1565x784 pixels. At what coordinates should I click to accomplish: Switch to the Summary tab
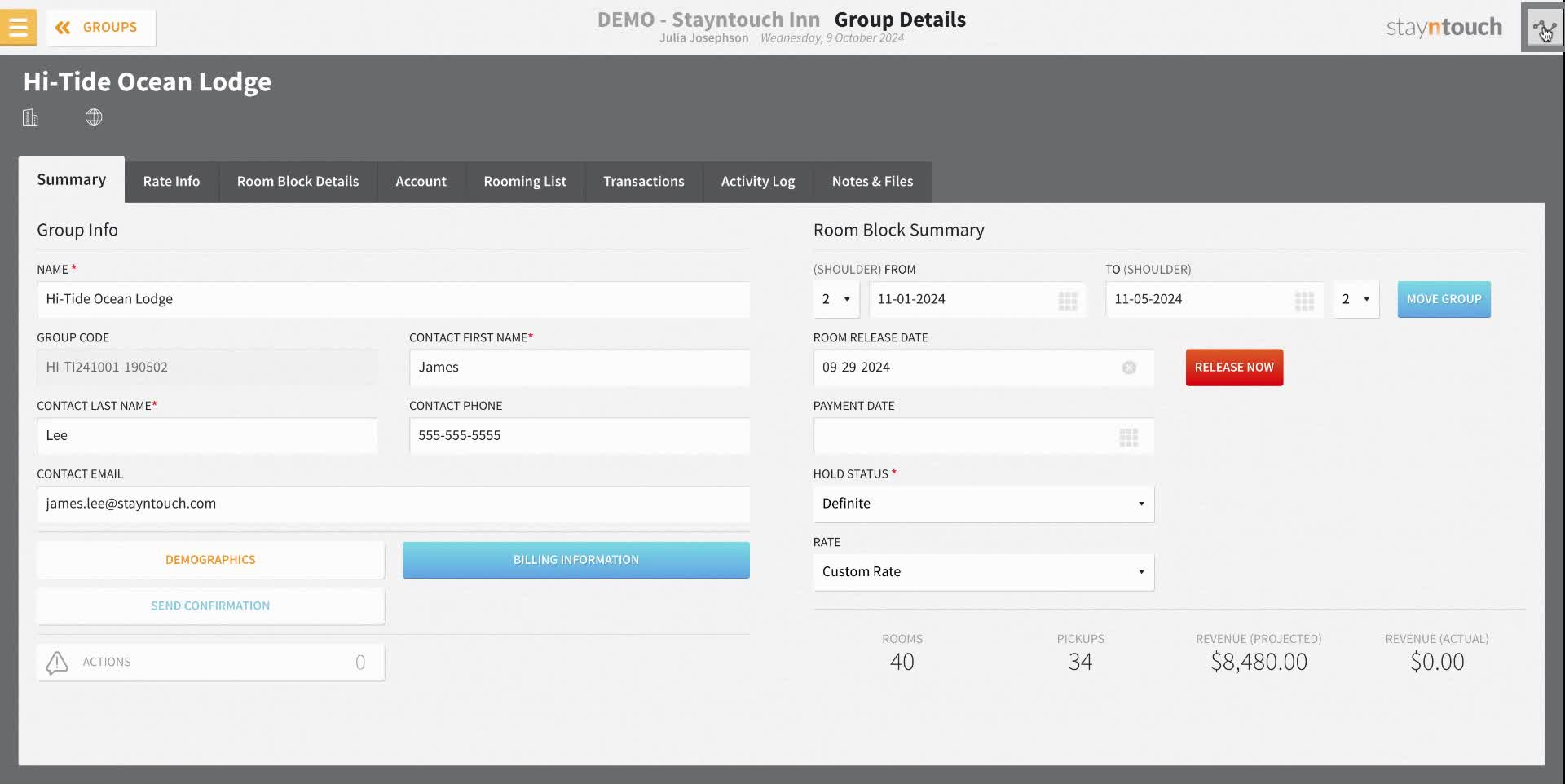[x=72, y=179]
